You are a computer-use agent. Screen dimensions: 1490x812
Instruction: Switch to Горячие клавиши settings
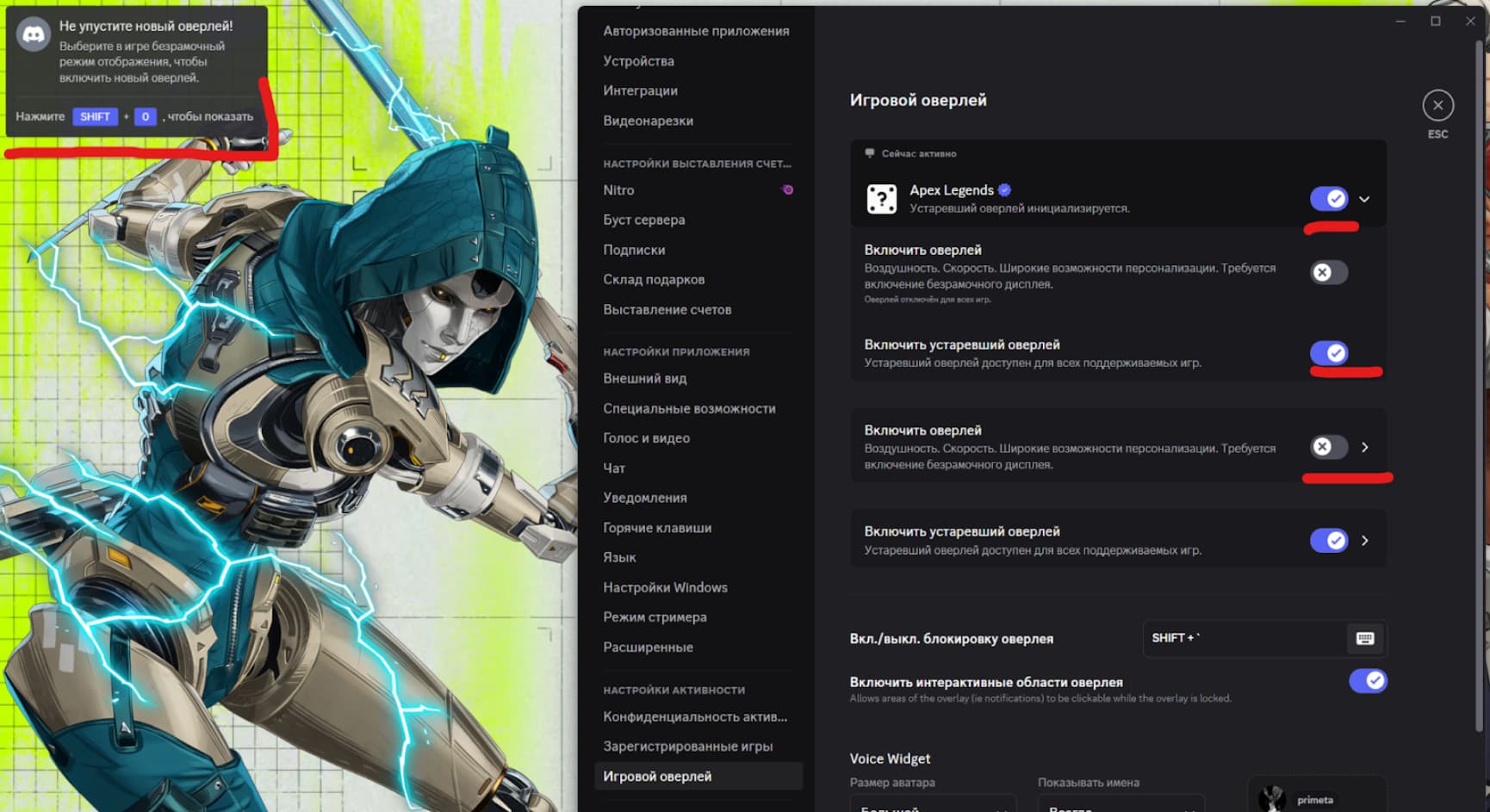click(x=657, y=527)
